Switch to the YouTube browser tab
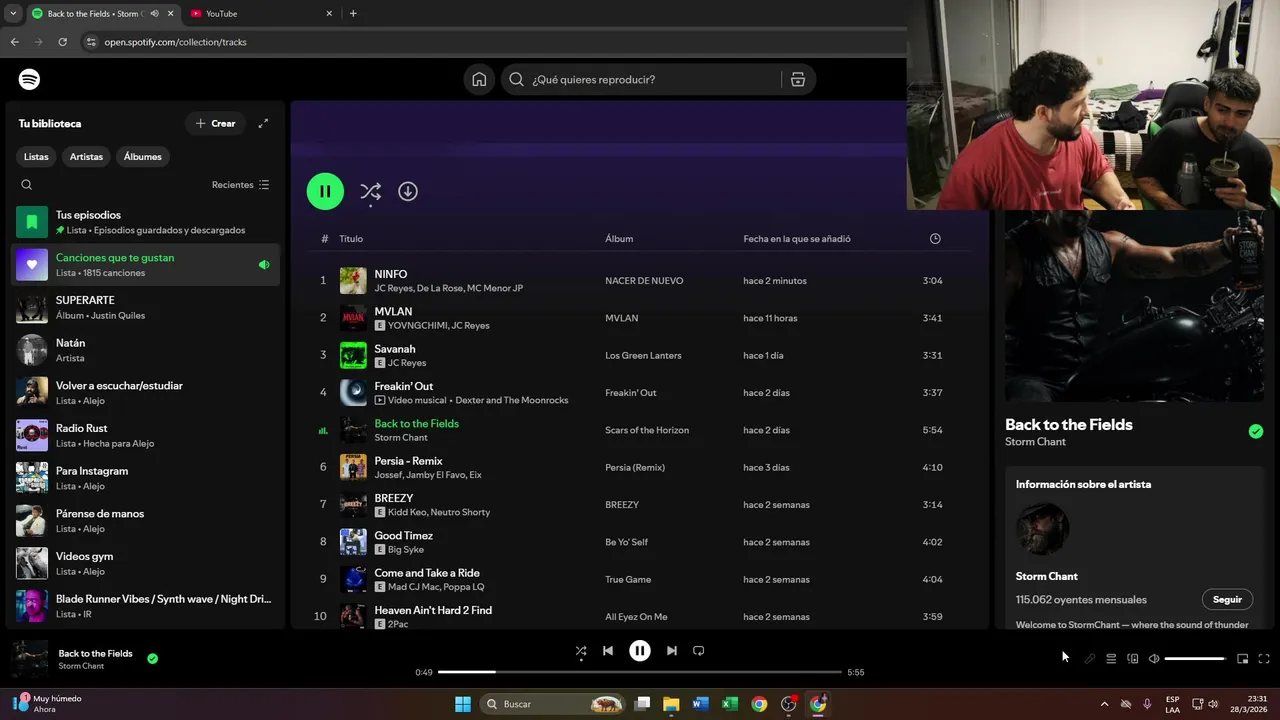Screen dimensions: 1280x720 pyautogui.click(x=260, y=14)
